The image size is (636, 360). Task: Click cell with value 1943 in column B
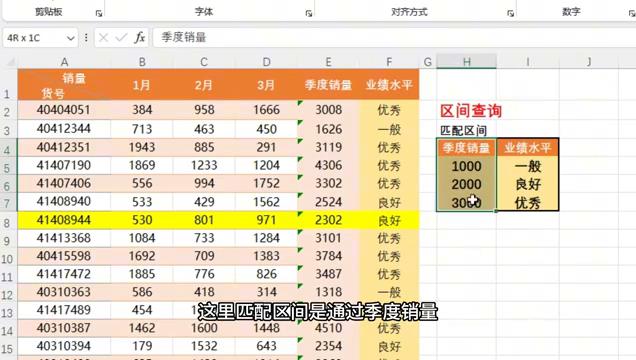click(x=142, y=147)
